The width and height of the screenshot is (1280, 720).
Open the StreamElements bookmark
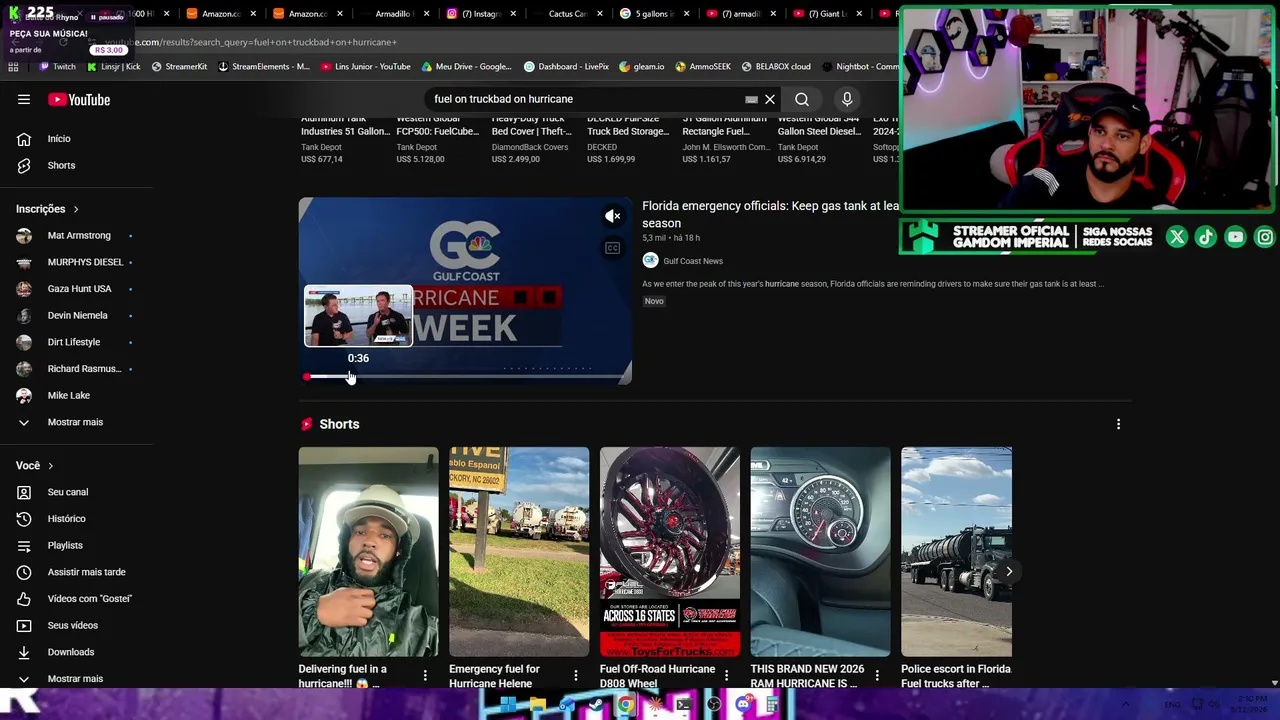[x=263, y=67]
